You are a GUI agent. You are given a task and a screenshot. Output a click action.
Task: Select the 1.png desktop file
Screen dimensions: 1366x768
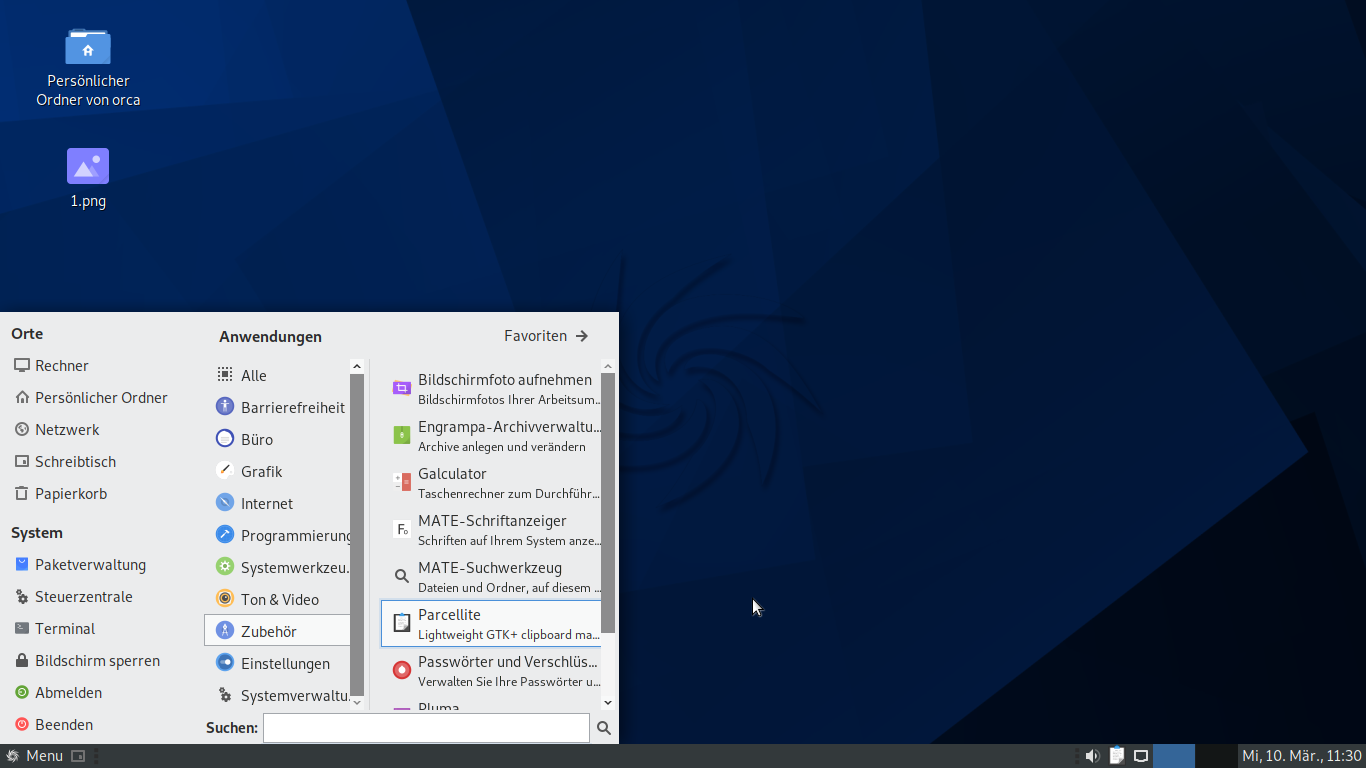click(88, 178)
